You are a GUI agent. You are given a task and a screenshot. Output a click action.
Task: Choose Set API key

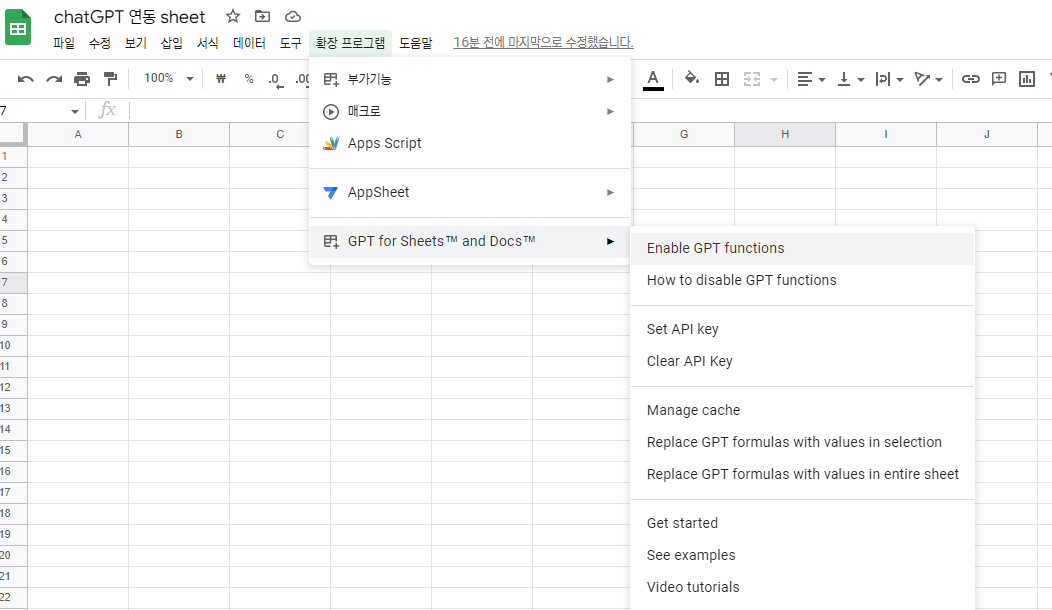pos(802,329)
